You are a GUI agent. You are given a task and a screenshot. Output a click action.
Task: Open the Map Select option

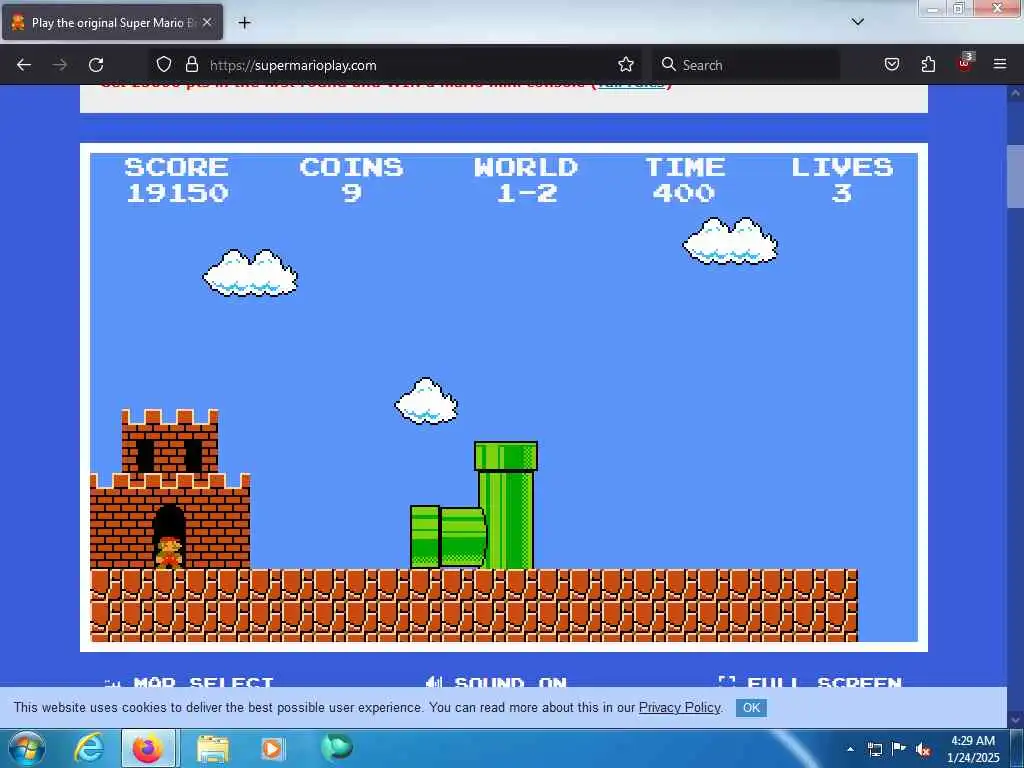pyautogui.click(x=189, y=682)
